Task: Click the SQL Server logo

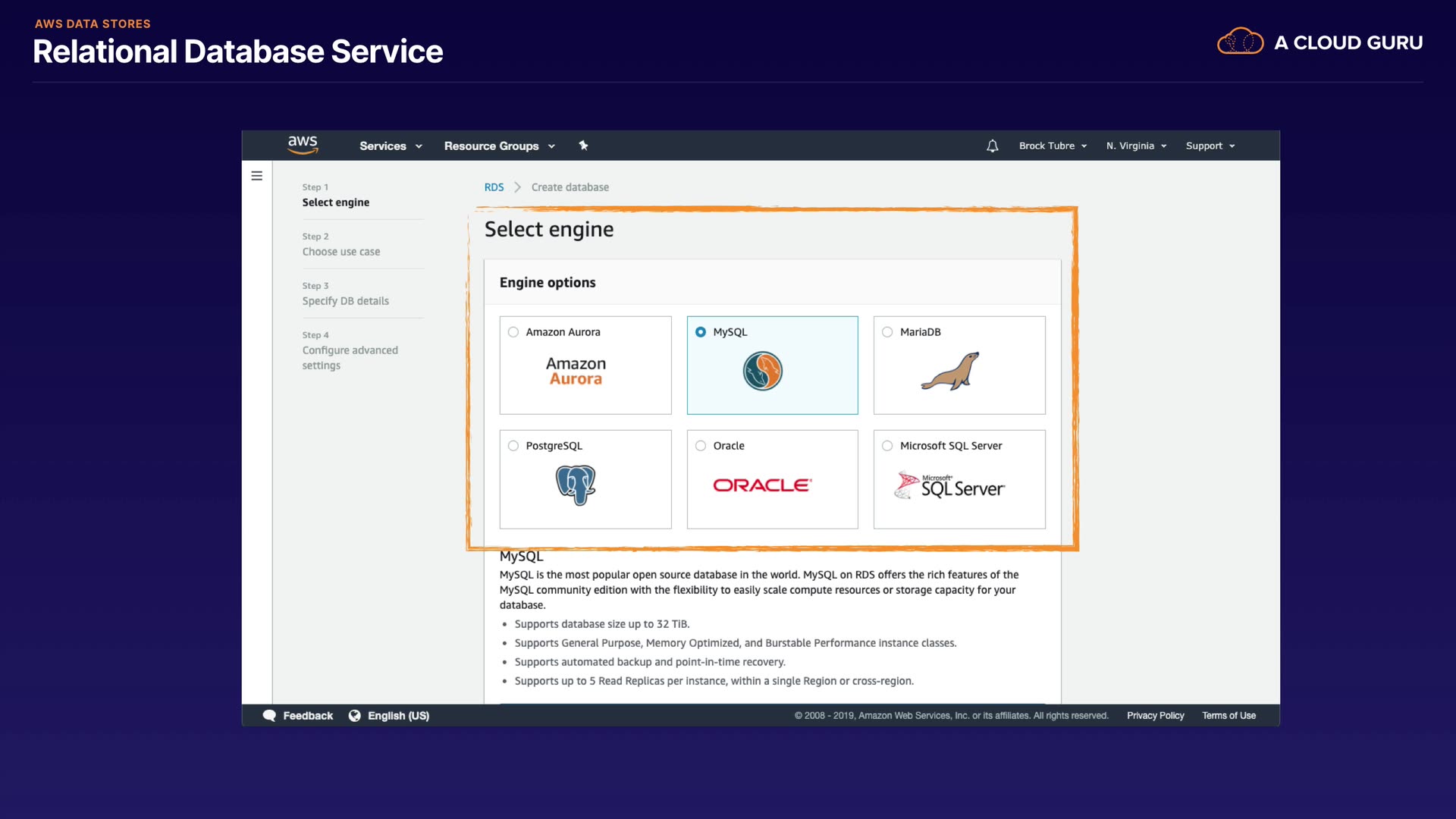Action: pos(950,486)
